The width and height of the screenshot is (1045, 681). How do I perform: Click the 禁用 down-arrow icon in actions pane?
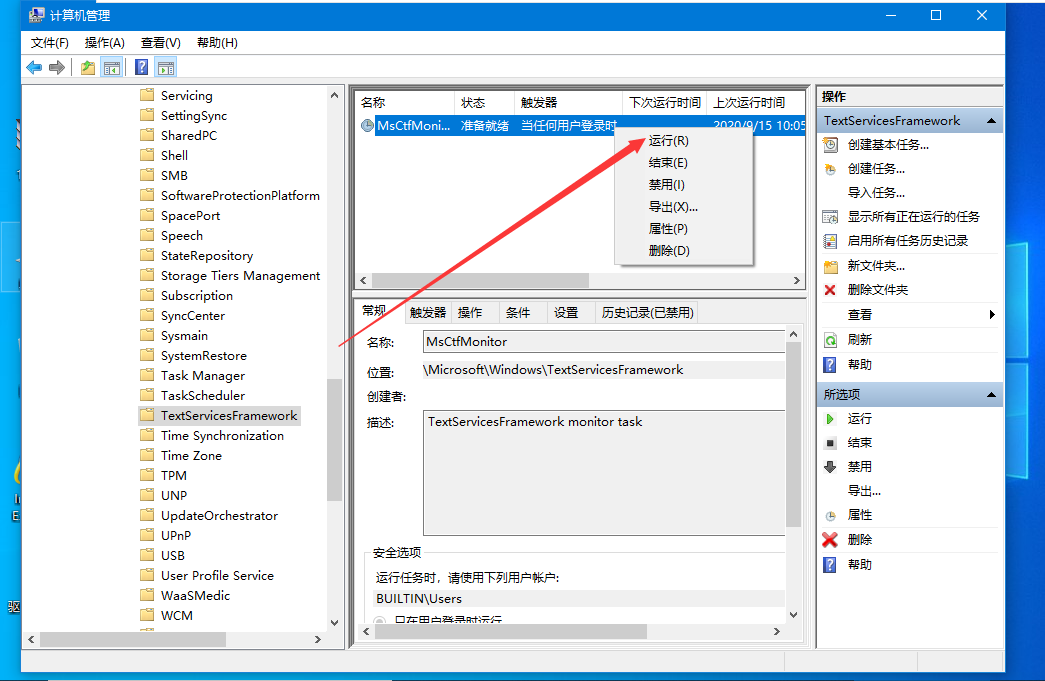point(830,467)
